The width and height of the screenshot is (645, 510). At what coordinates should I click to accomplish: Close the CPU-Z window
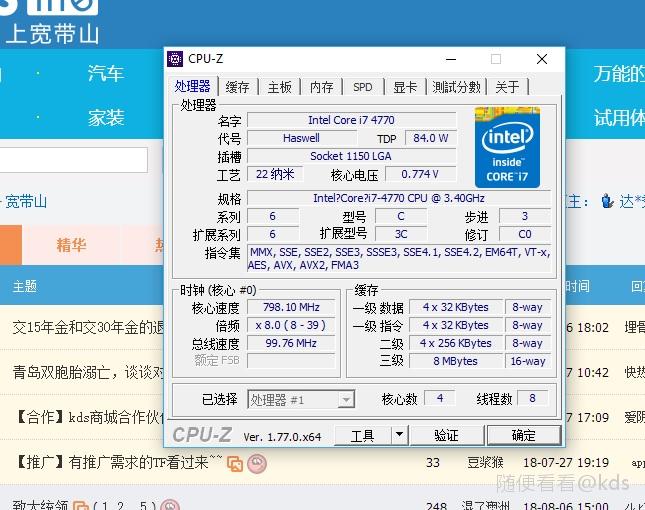point(542,59)
